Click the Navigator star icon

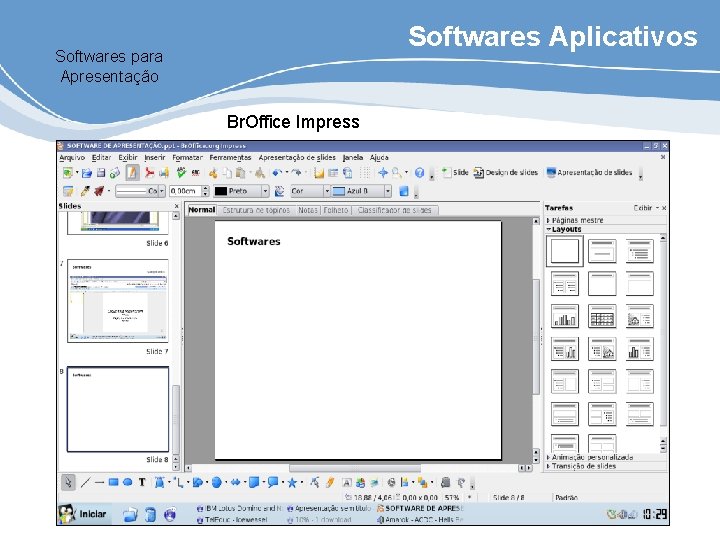pos(382,173)
